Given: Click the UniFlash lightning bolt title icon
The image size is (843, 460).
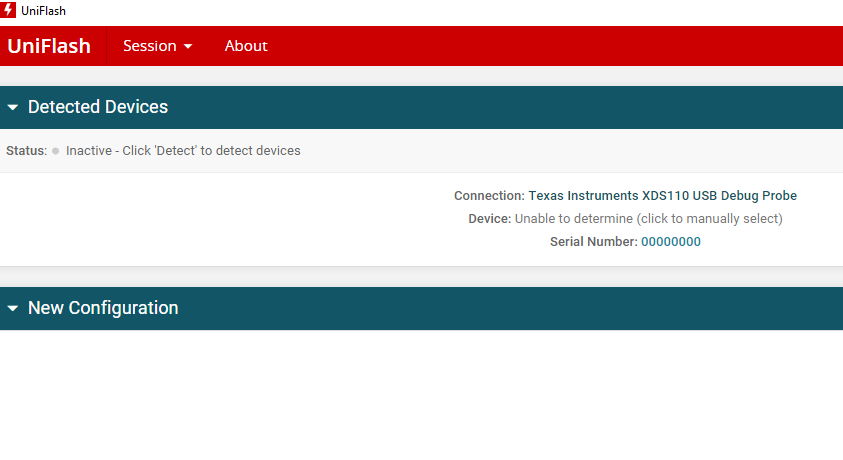Looking at the screenshot, I should tap(8, 10).
